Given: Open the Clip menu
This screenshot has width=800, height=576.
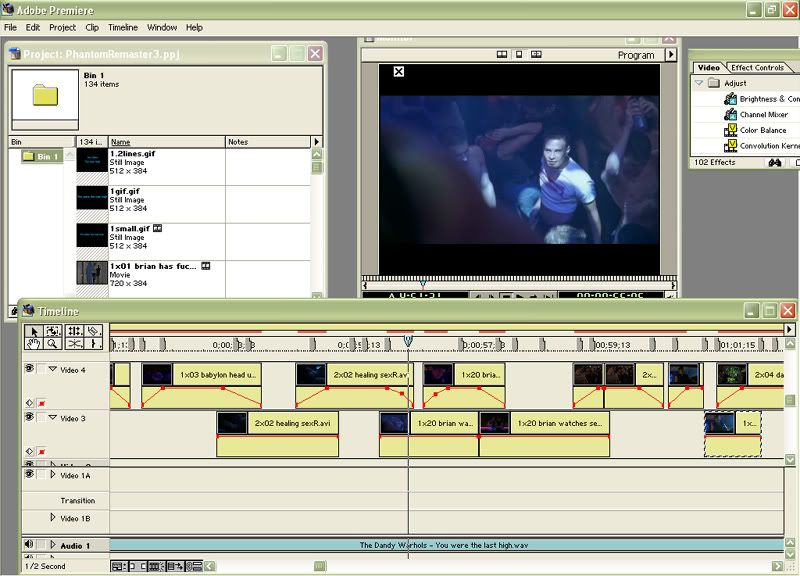Looking at the screenshot, I should pos(92,28).
